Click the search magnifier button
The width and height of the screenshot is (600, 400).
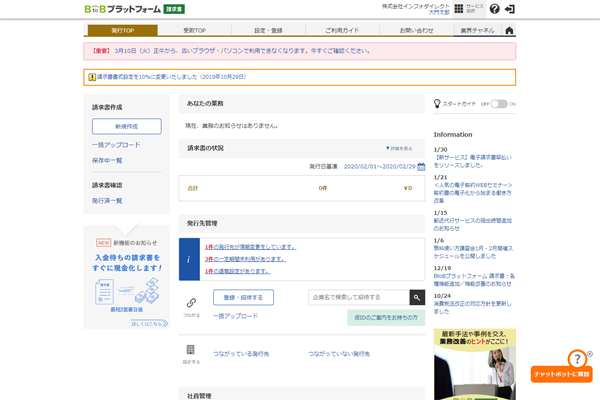coord(417,297)
